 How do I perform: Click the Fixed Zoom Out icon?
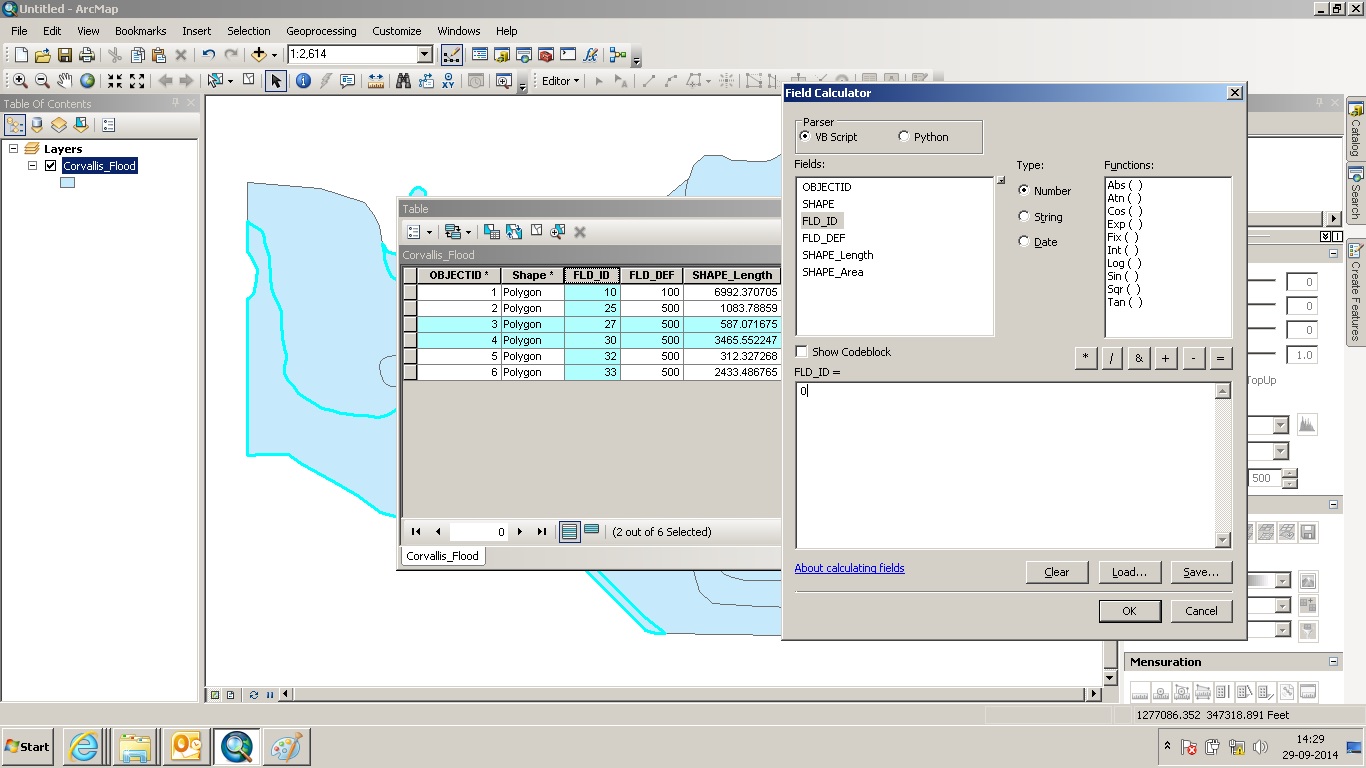pos(137,81)
